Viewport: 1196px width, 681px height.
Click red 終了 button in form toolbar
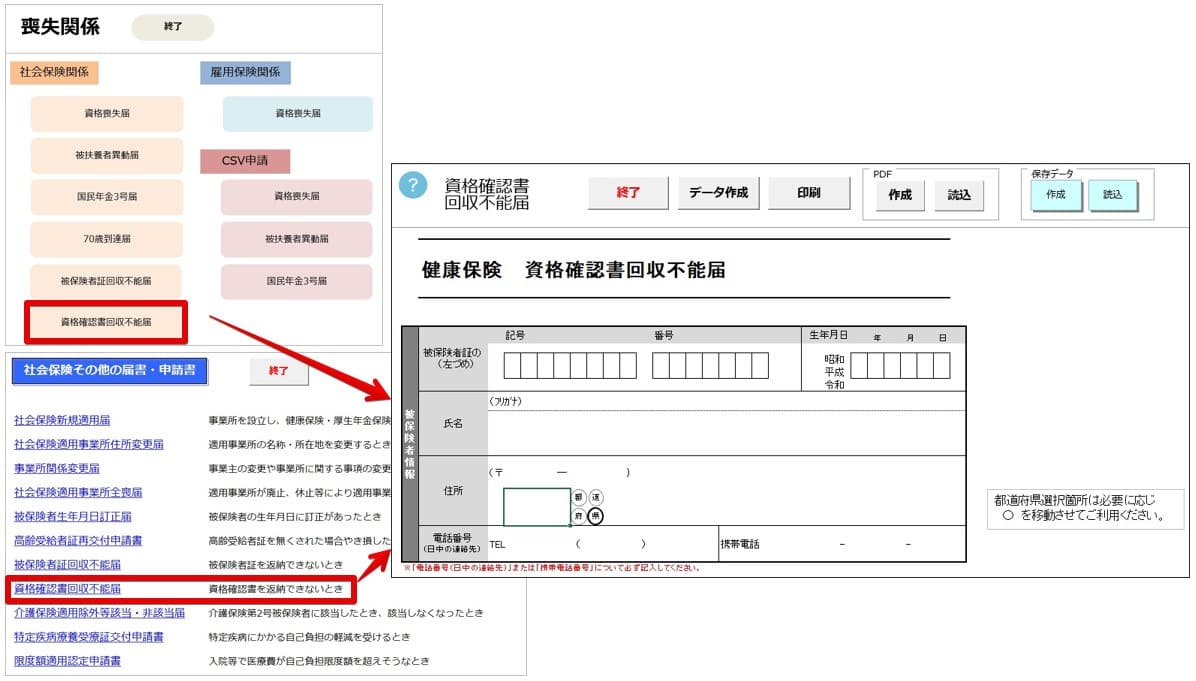[628, 193]
